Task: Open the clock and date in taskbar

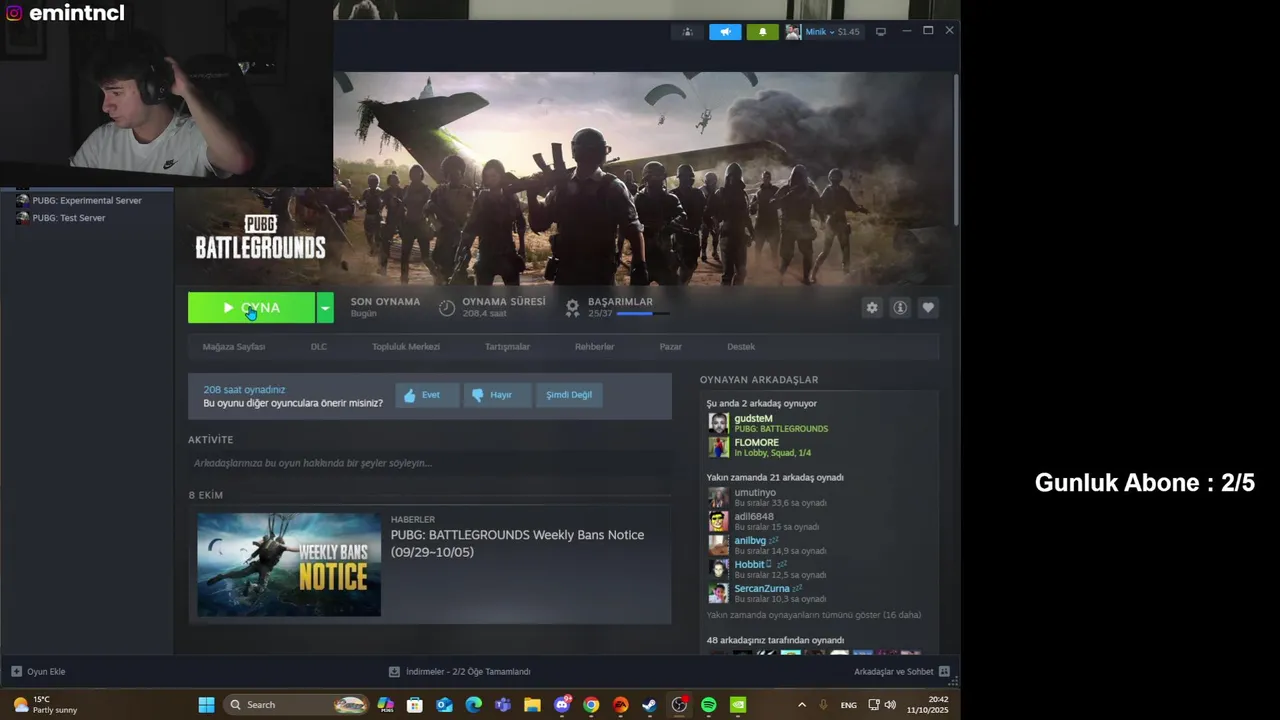Action: tap(929, 705)
